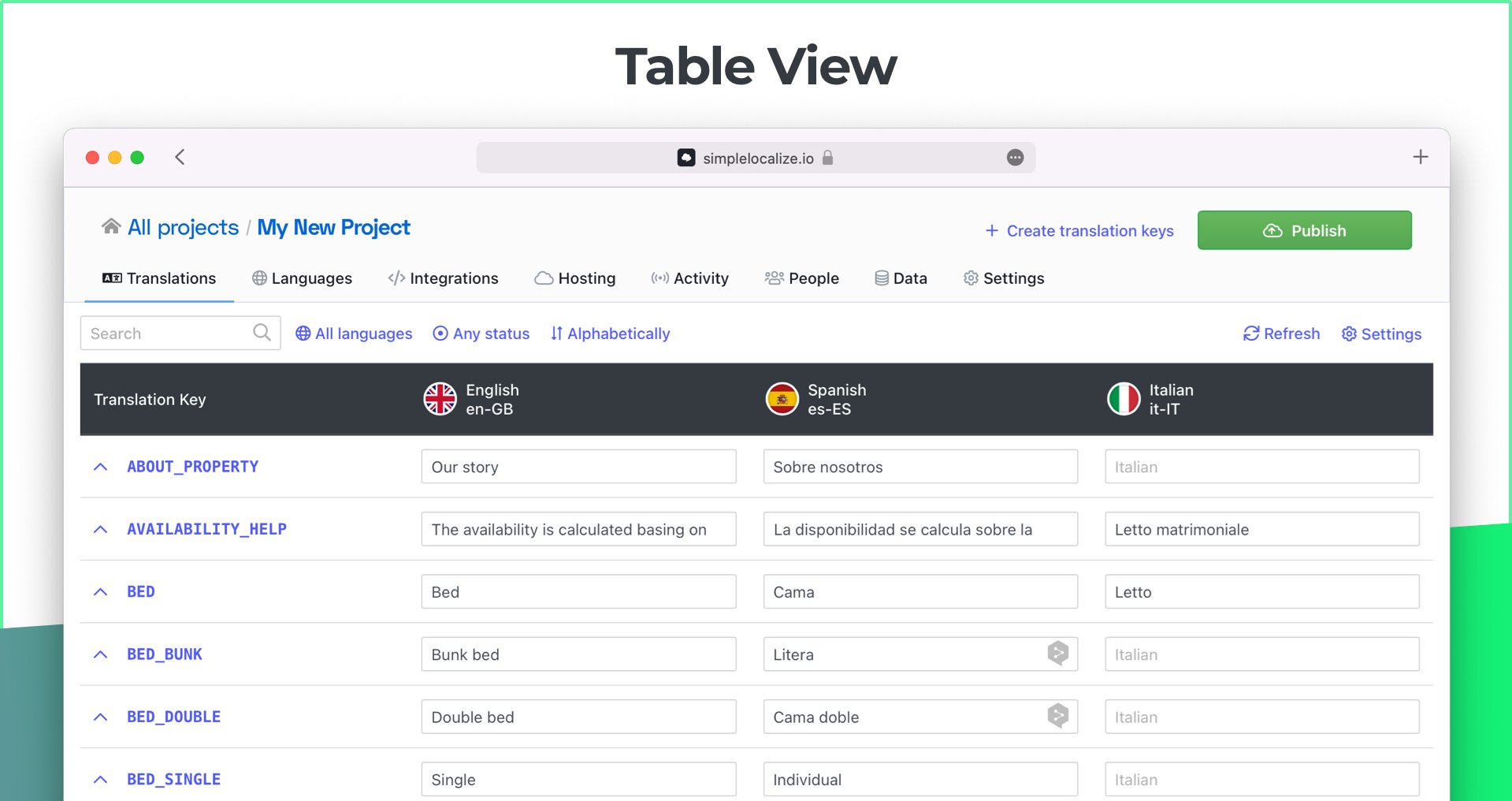Viewport: 1512px width, 801px height.
Task: Click the address bar more options icon
Action: (x=1015, y=158)
